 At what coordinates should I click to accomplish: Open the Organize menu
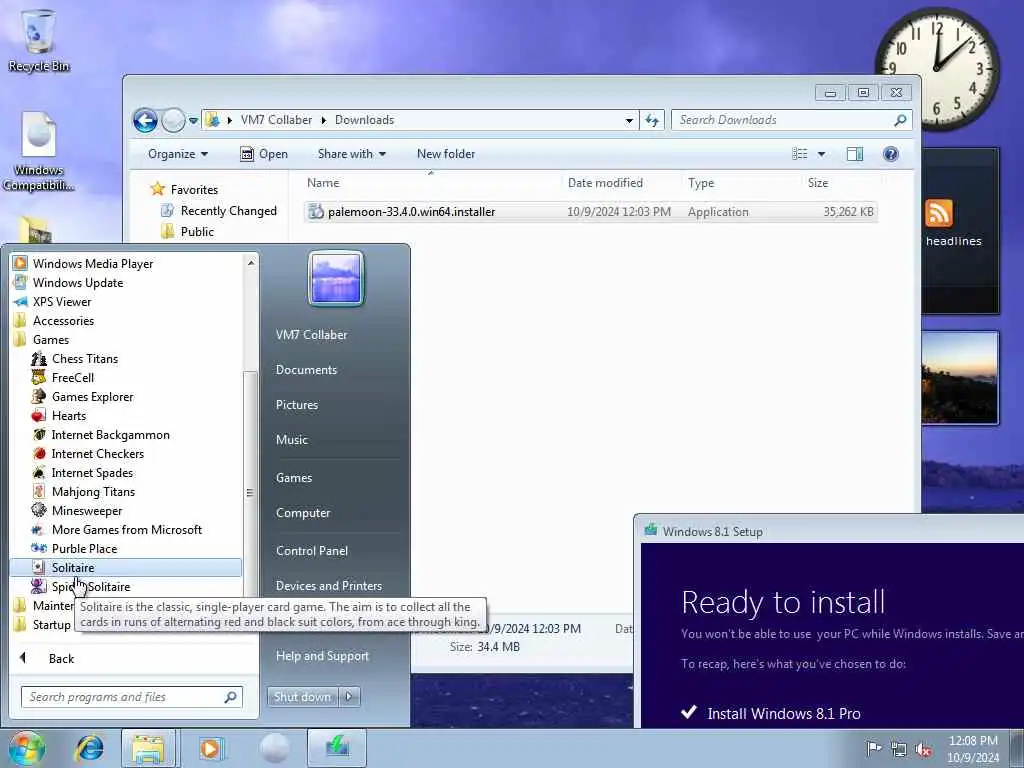178,153
